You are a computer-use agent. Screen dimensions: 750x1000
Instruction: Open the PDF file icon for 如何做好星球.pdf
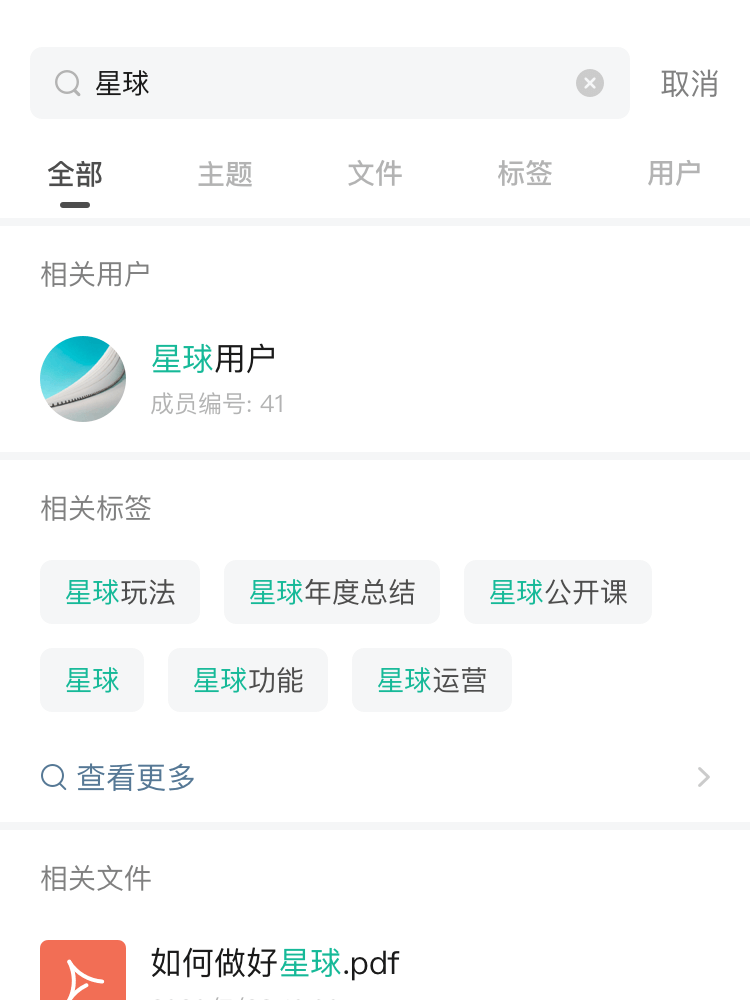point(83,970)
